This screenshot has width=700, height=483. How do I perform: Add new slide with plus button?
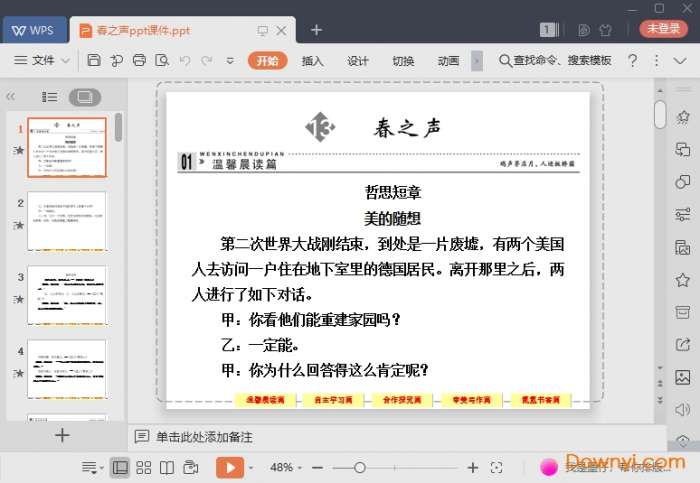tap(62, 435)
